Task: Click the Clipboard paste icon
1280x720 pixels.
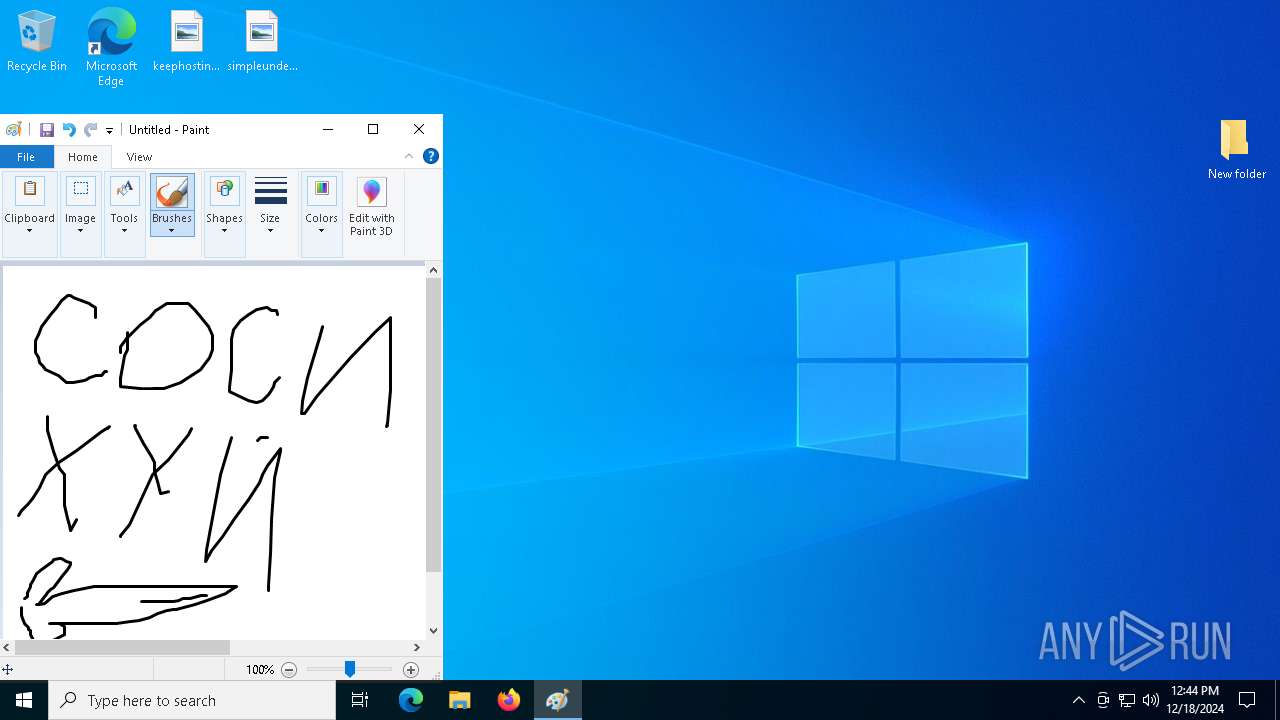Action: tap(29, 190)
